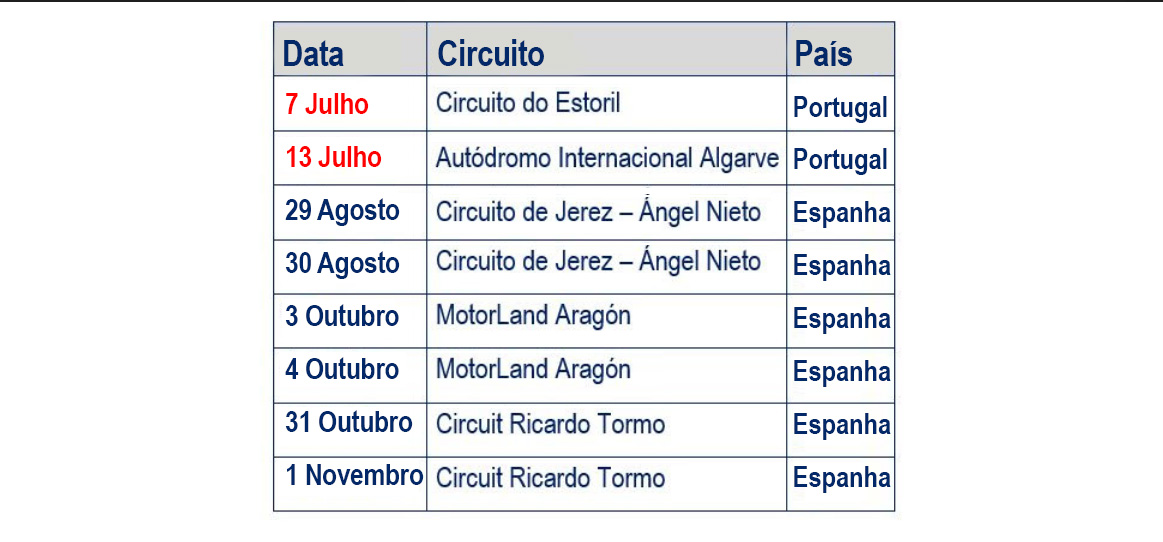Click the "29 Agosto" date cell
The height and width of the screenshot is (542, 1163).
342,211
